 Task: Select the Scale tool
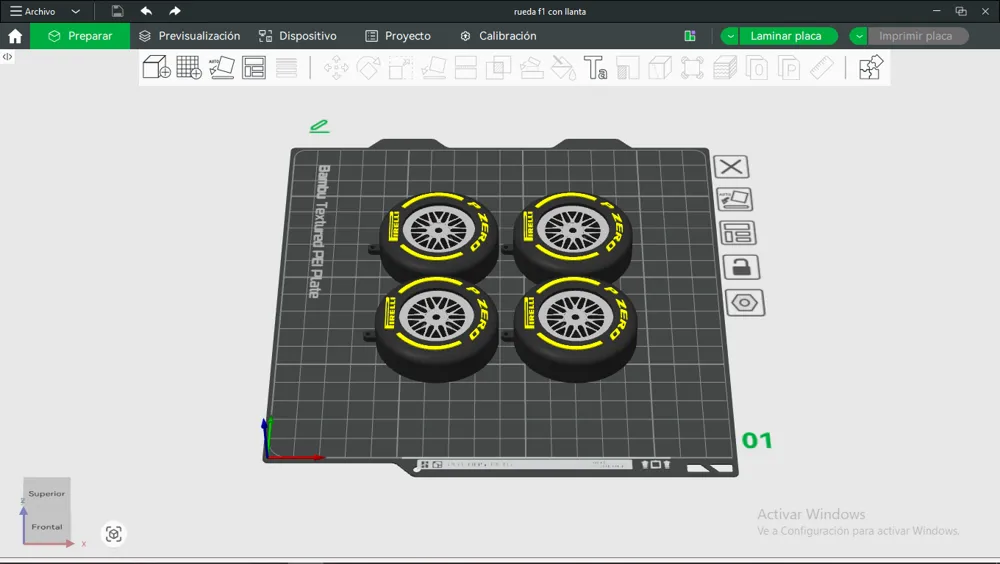click(x=401, y=68)
